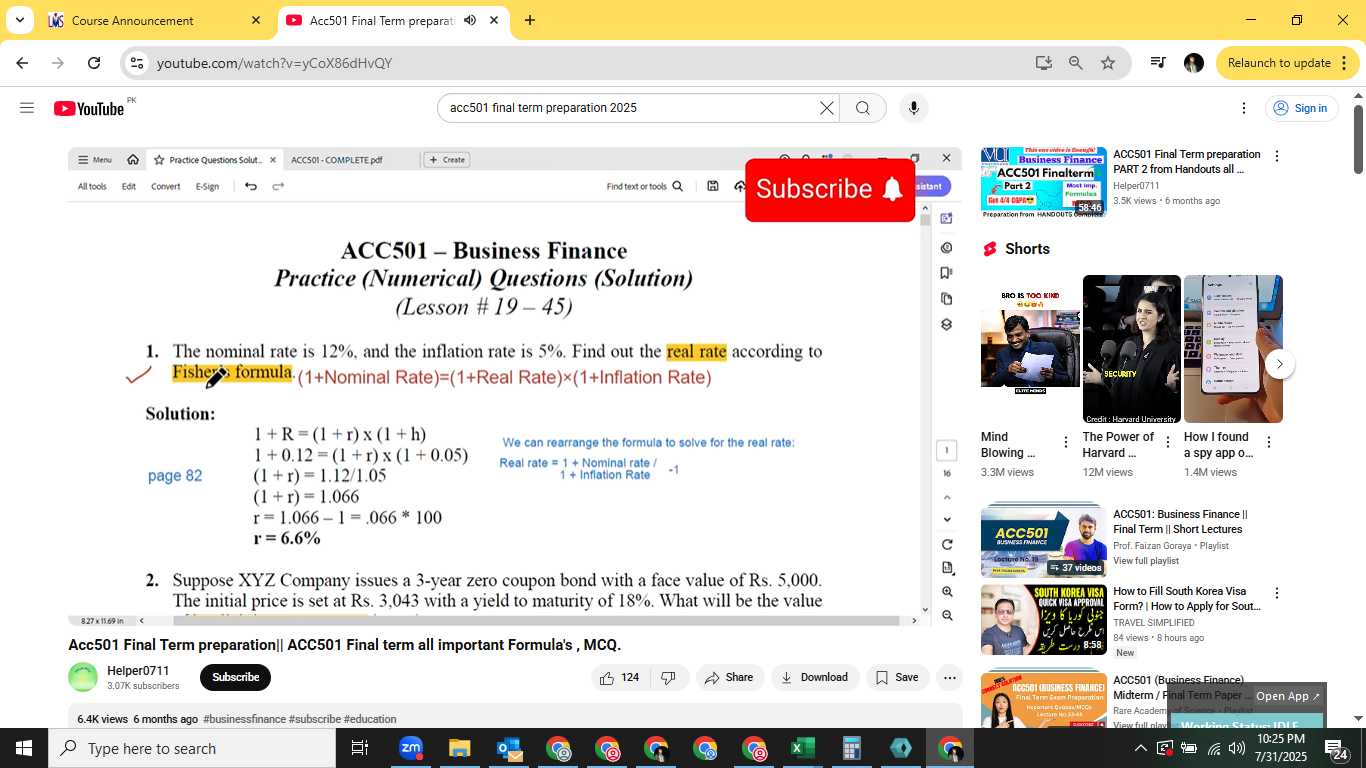1366x768 pixels.
Task: Go to the YouTube home logo
Action: [89, 108]
